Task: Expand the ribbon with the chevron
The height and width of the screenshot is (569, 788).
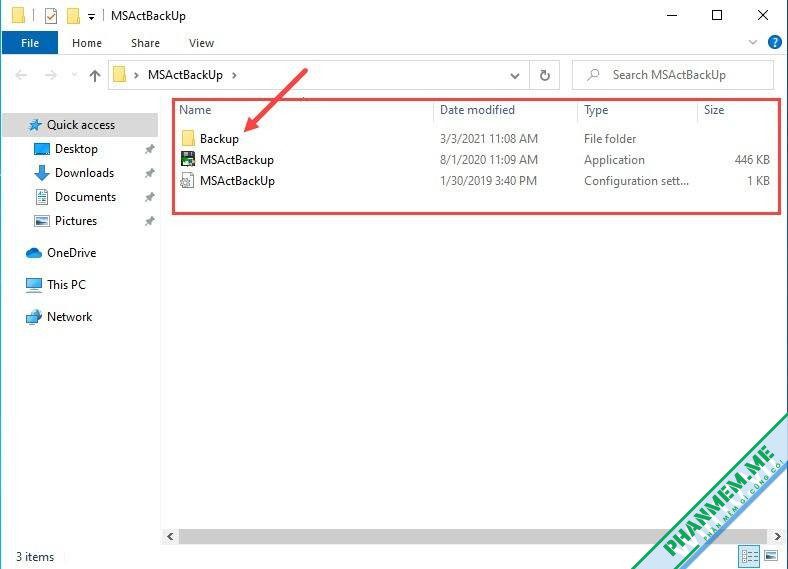Action: pyautogui.click(x=752, y=42)
